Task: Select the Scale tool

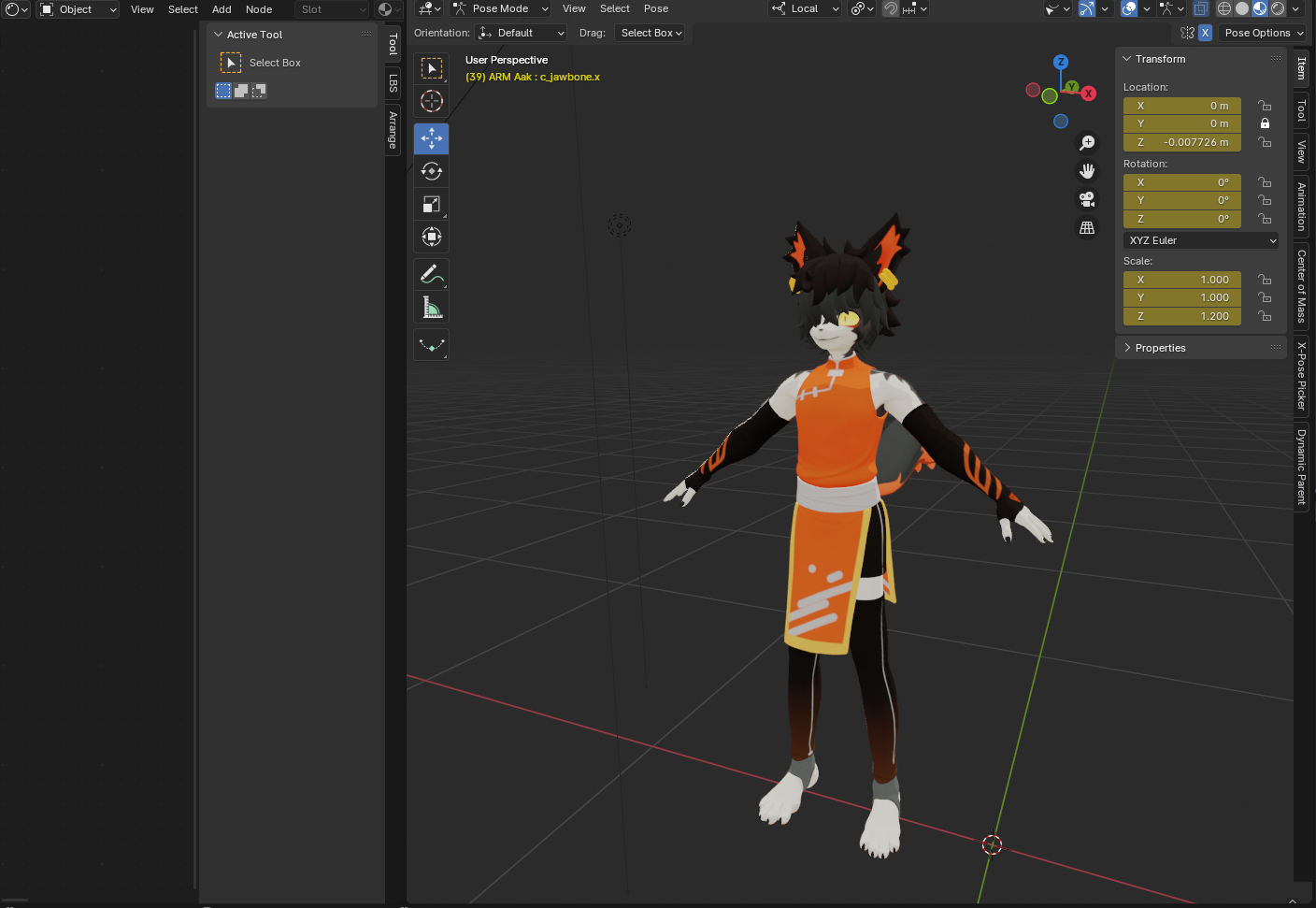Action: pyautogui.click(x=431, y=204)
